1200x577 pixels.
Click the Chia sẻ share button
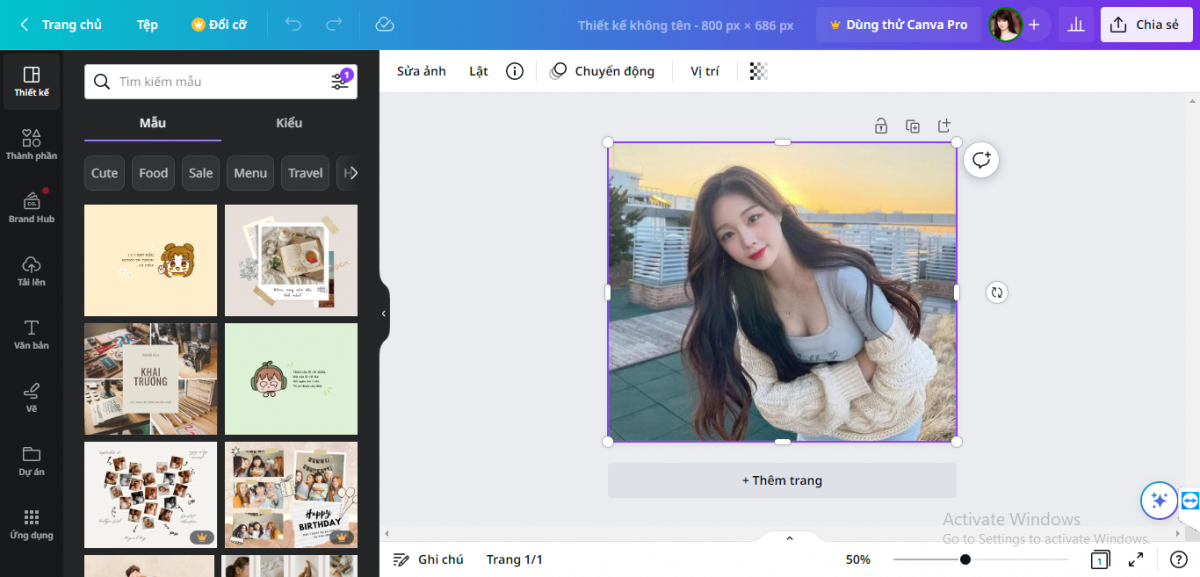1146,24
